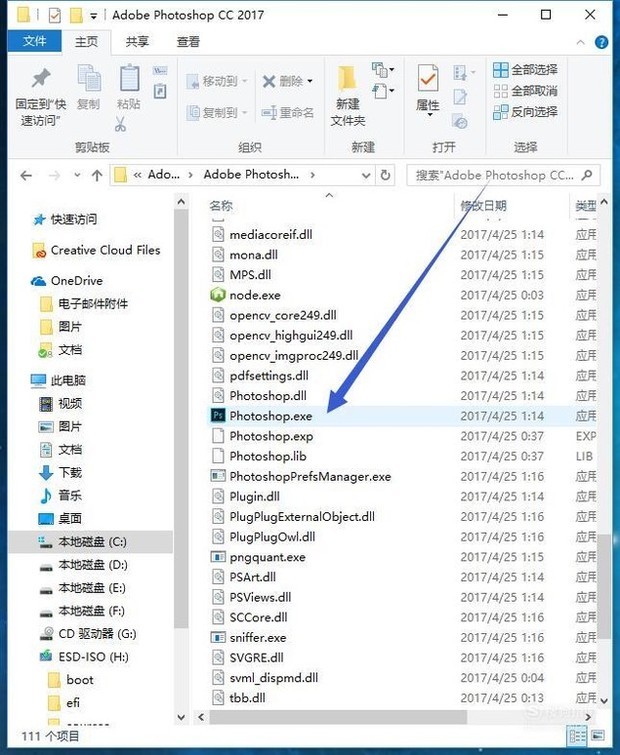Screen dimensions: 620x755
Task: Select the opencv_core249.dll file
Action: click(283, 315)
